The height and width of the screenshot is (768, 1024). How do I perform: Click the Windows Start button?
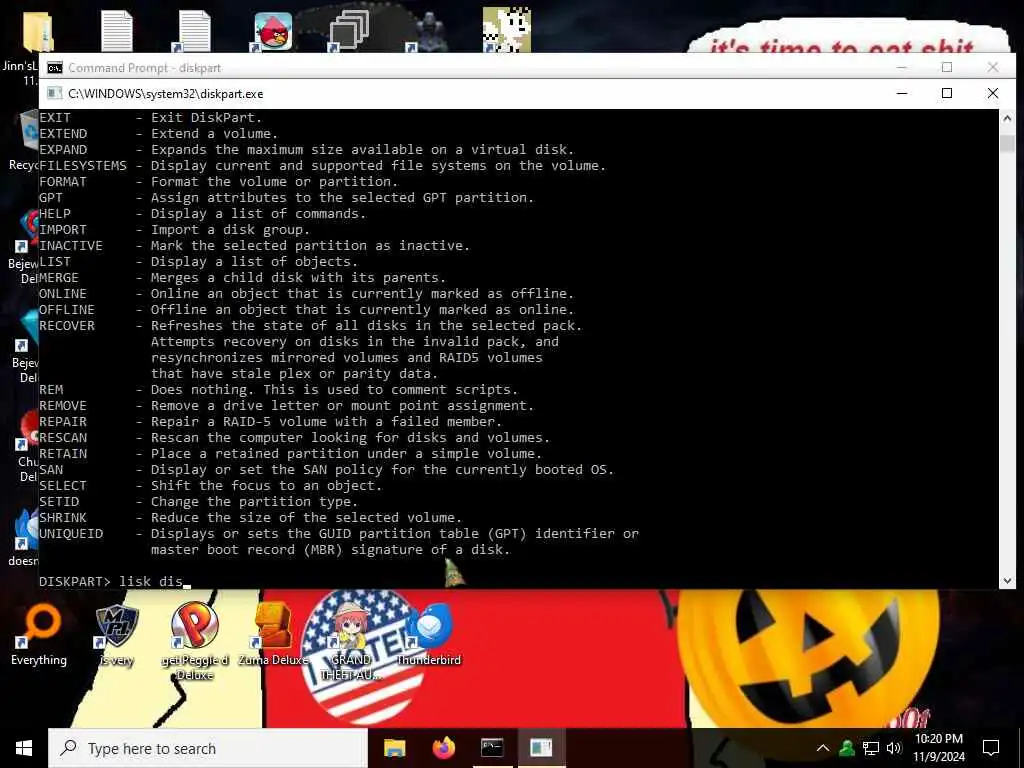(24, 748)
